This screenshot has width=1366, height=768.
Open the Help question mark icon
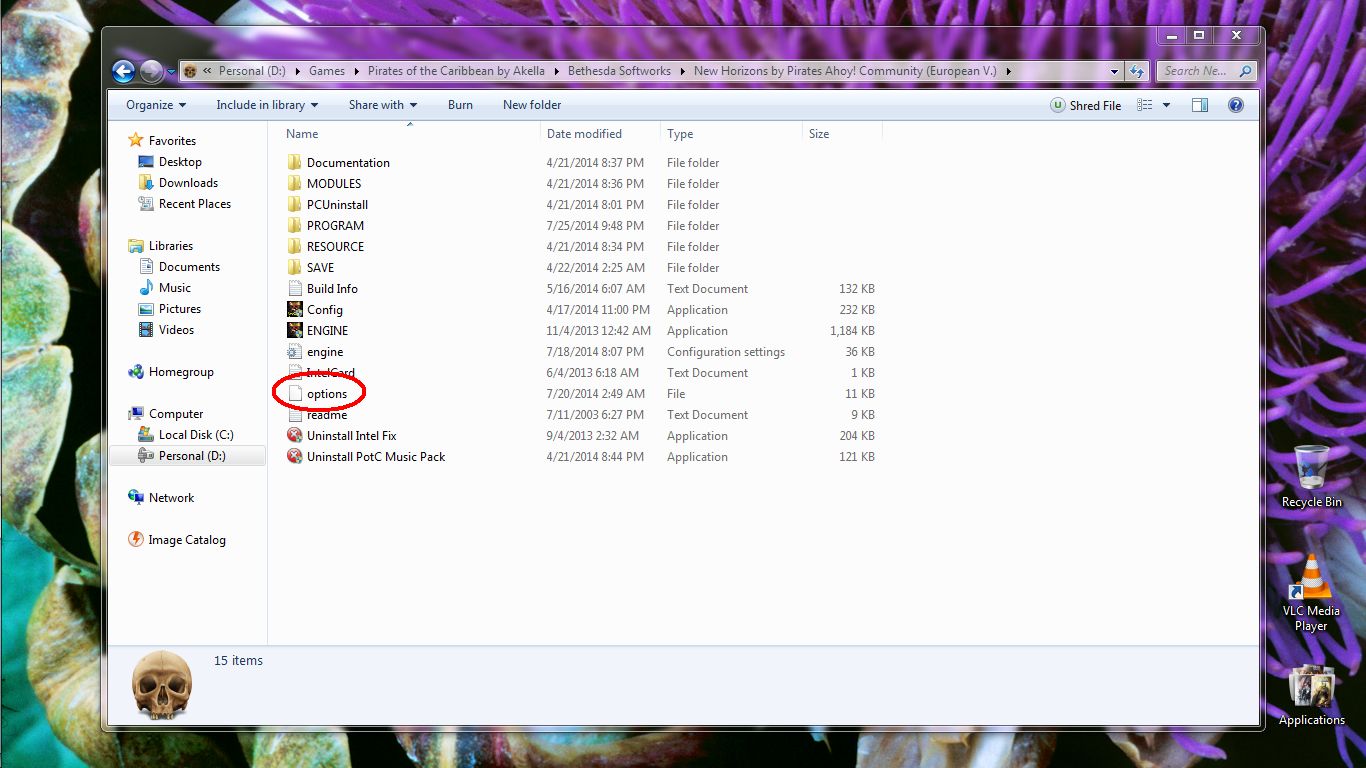pos(1236,105)
